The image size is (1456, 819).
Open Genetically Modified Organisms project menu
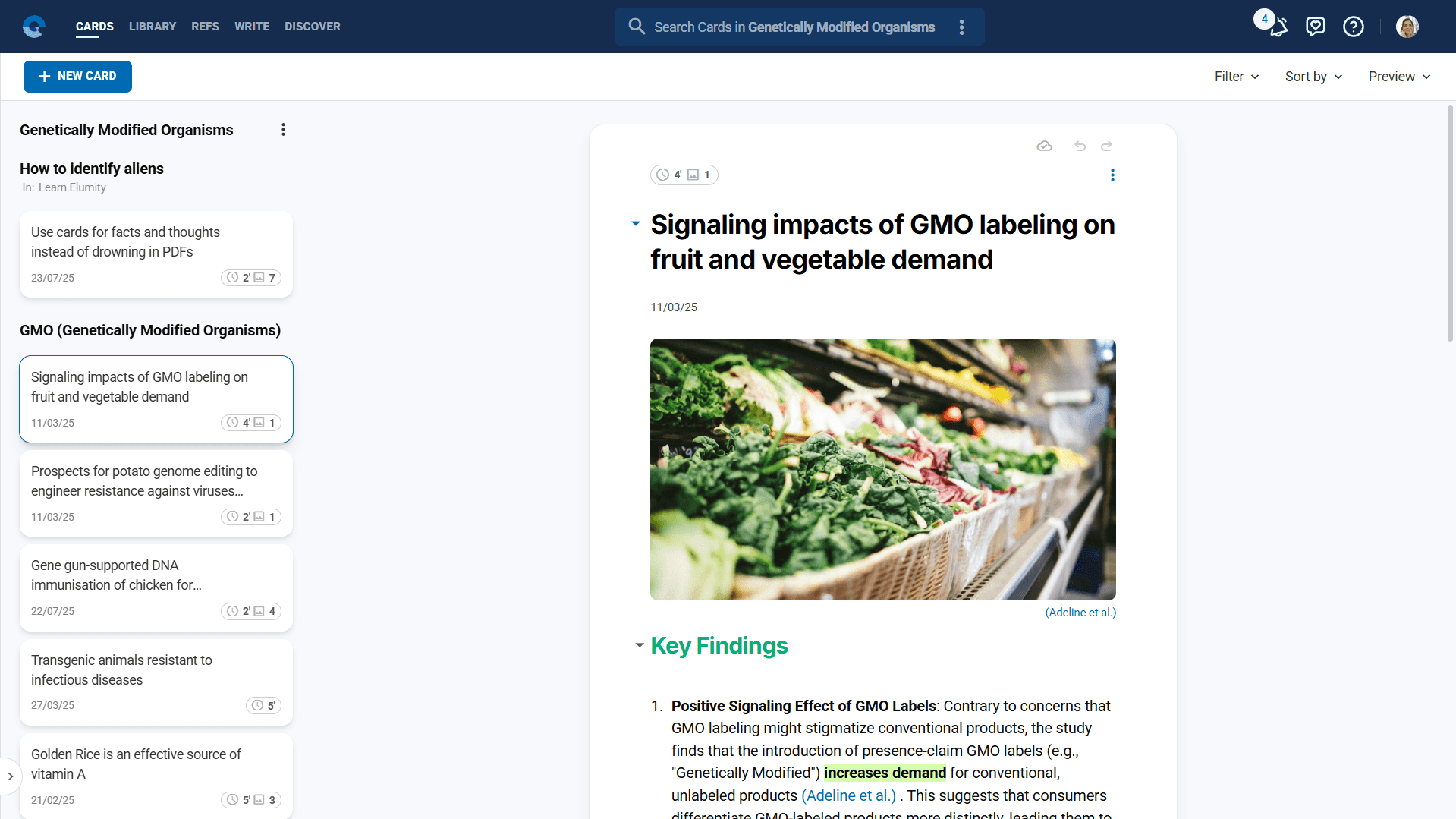click(283, 130)
